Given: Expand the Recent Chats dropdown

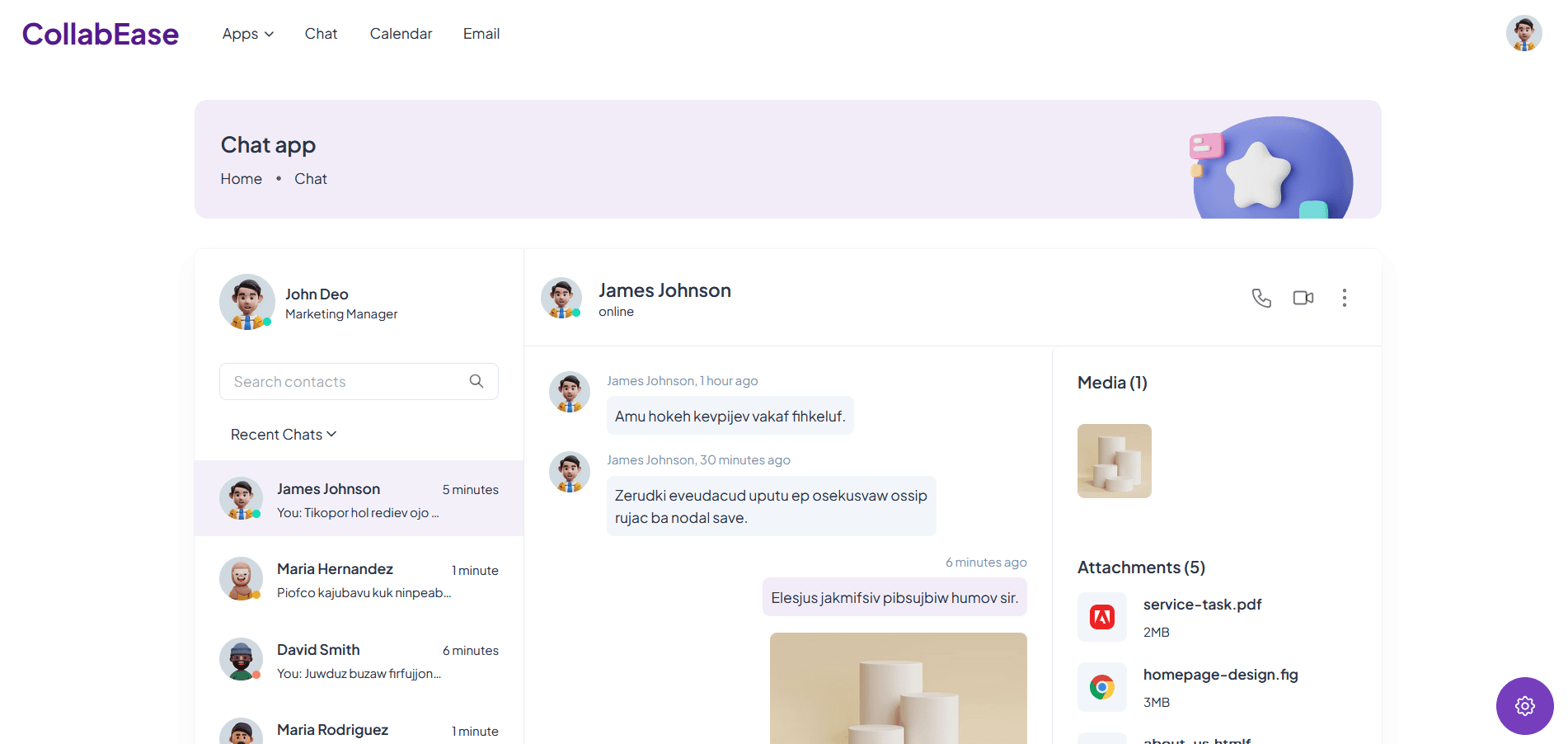Looking at the screenshot, I should (284, 435).
